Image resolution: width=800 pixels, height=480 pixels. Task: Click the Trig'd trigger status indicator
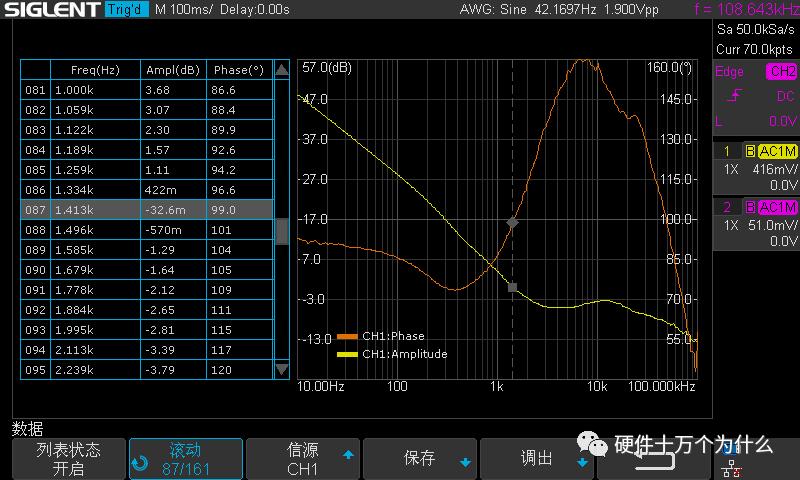click(x=126, y=9)
